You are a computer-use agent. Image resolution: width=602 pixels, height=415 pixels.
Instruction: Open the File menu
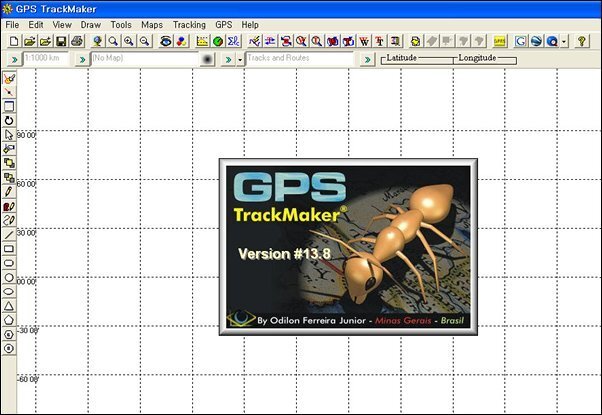(x=12, y=25)
